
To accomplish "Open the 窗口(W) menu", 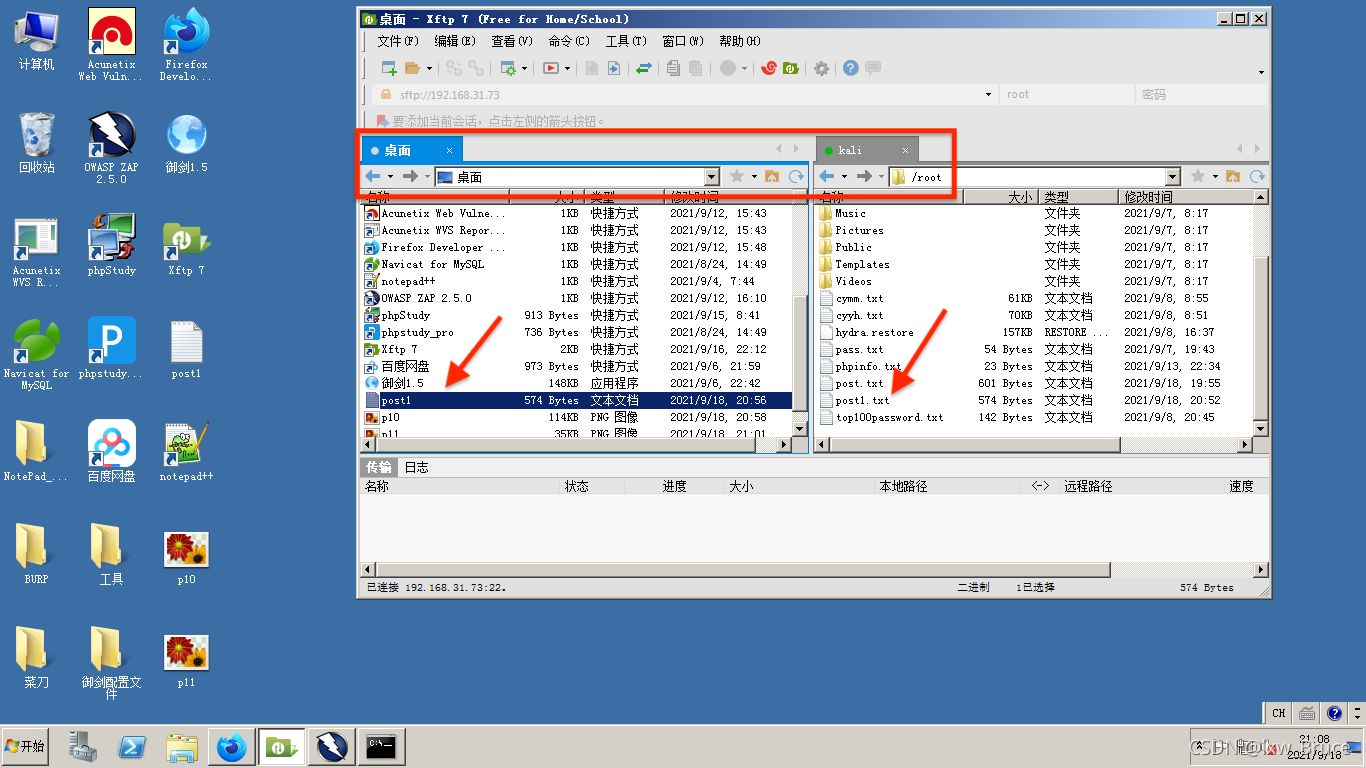I will (x=683, y=41).
